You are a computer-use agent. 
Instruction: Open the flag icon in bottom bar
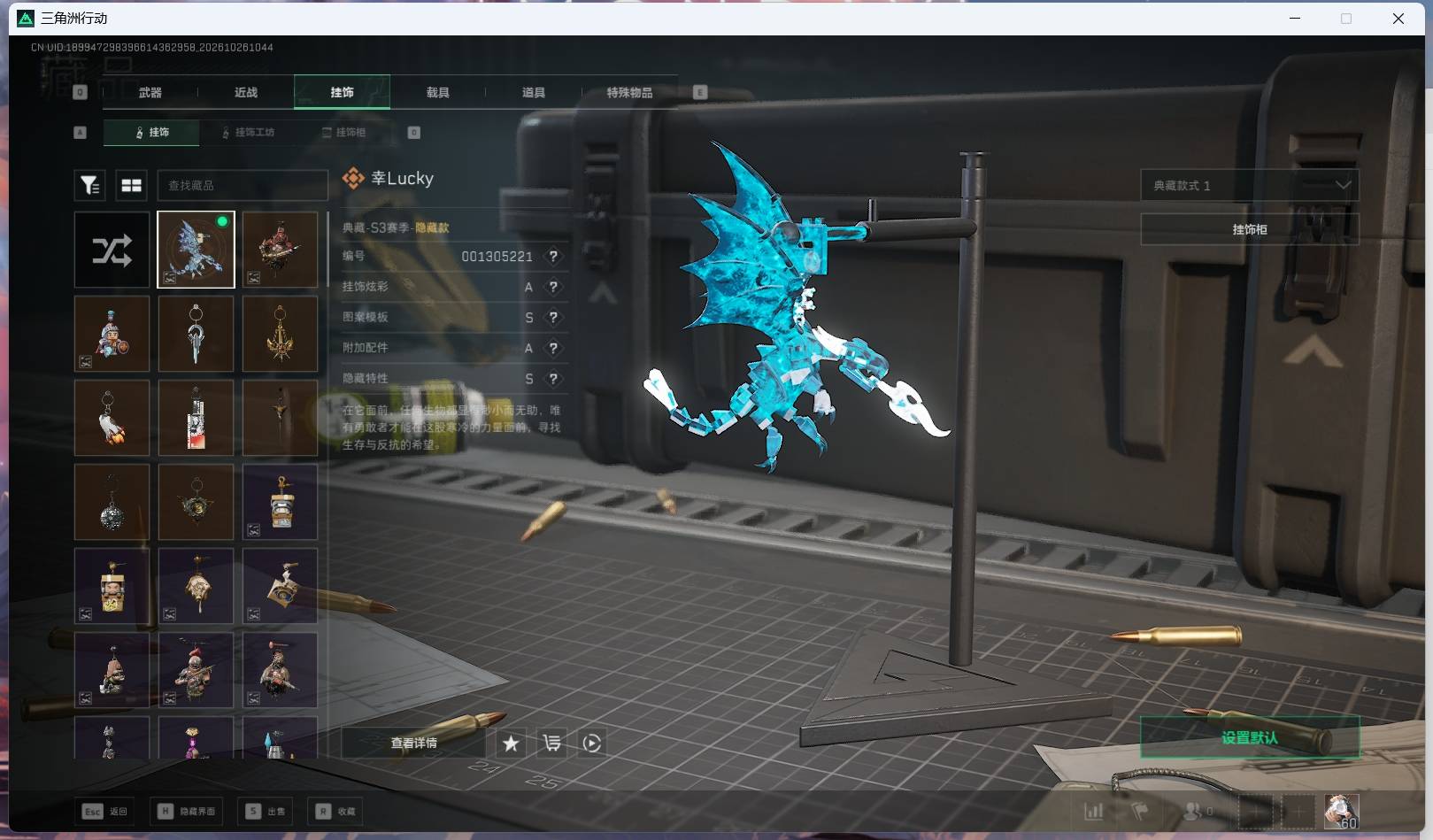1140,811
